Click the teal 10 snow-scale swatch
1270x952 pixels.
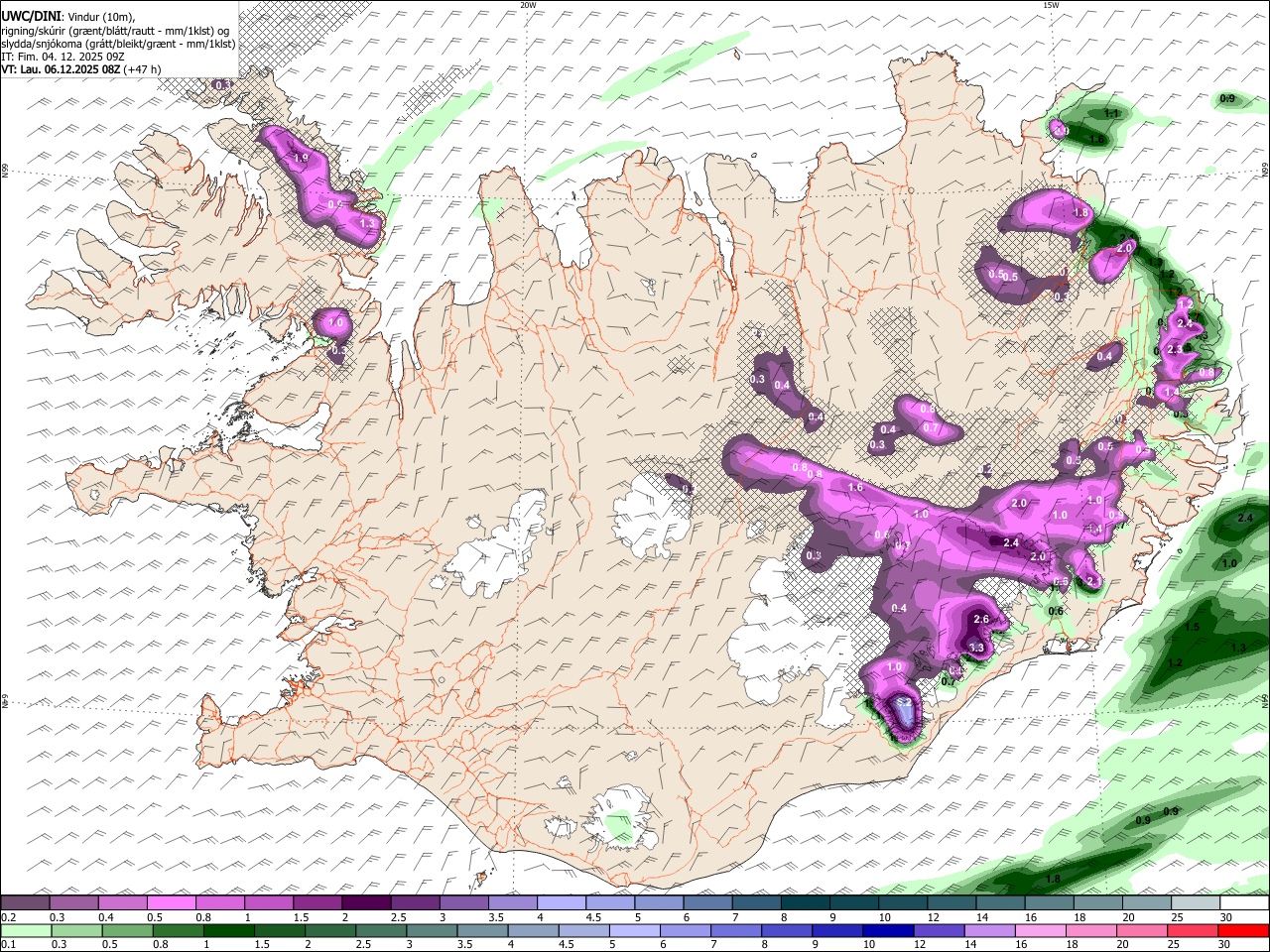coord(904,903)
